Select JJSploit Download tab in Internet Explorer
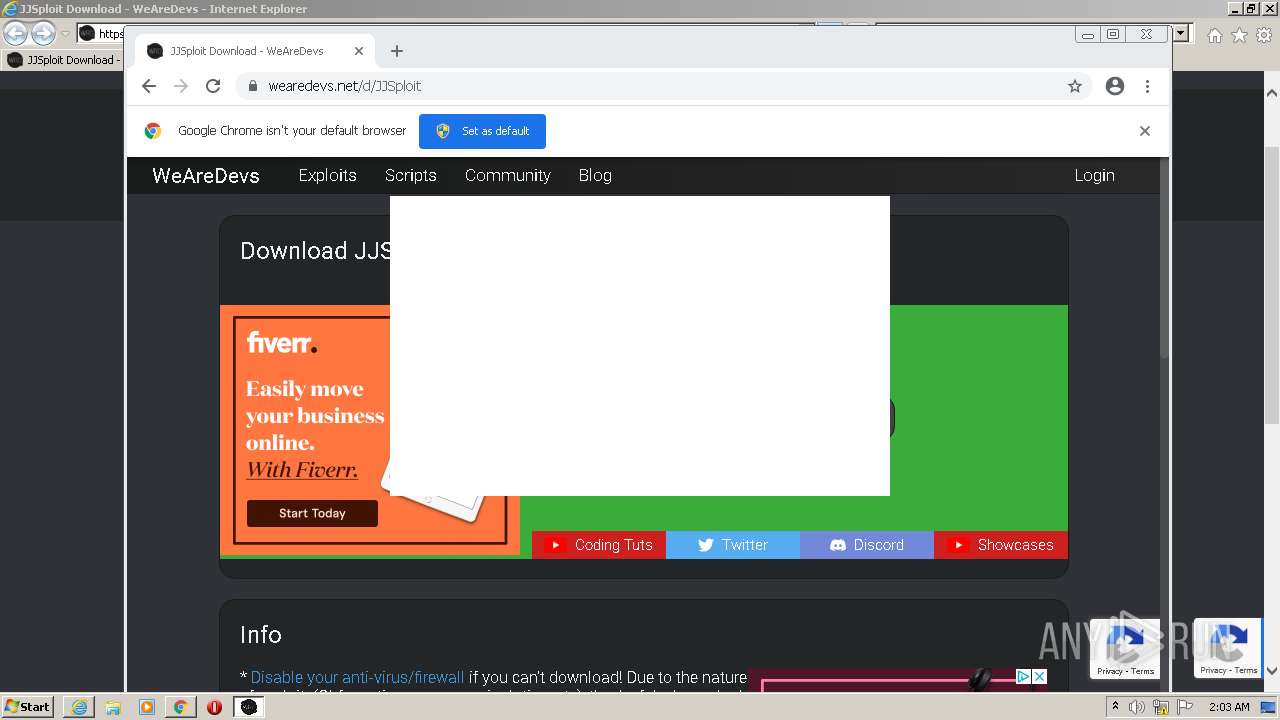Image resolution: width=1280 pixels, height=720 pixels. coord(64,60)
